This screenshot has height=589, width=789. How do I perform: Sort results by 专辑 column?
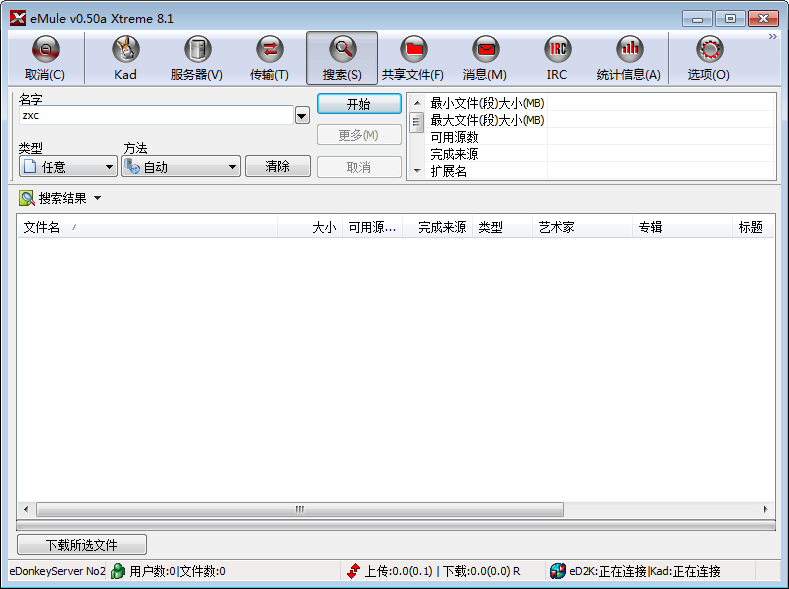(682, 227)
